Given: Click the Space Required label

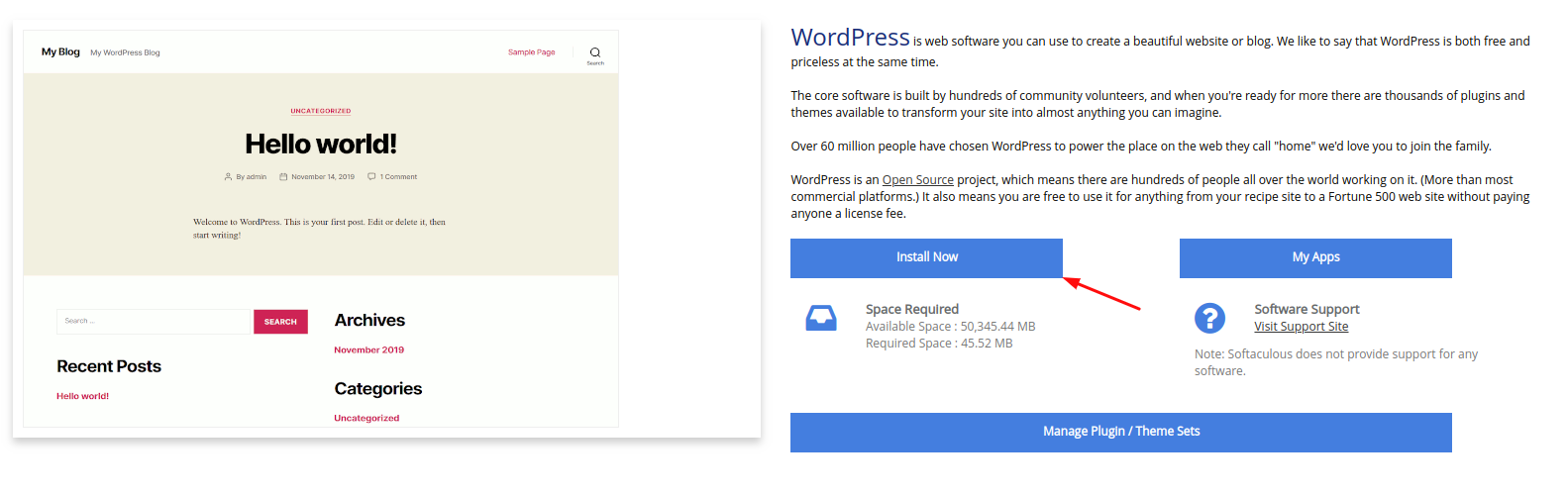Looking at the screenshot, I should (912, 310).
